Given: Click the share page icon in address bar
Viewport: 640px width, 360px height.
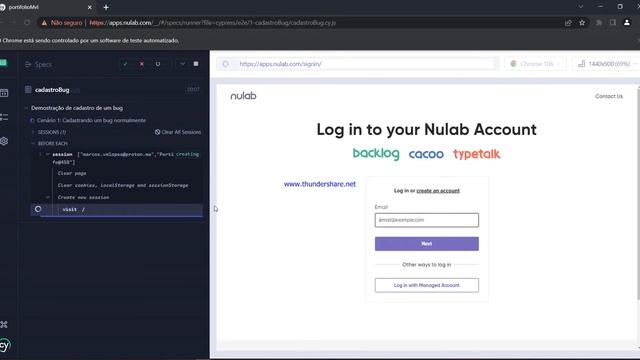Looking at the screenshot, I should [x=568, y=23].
